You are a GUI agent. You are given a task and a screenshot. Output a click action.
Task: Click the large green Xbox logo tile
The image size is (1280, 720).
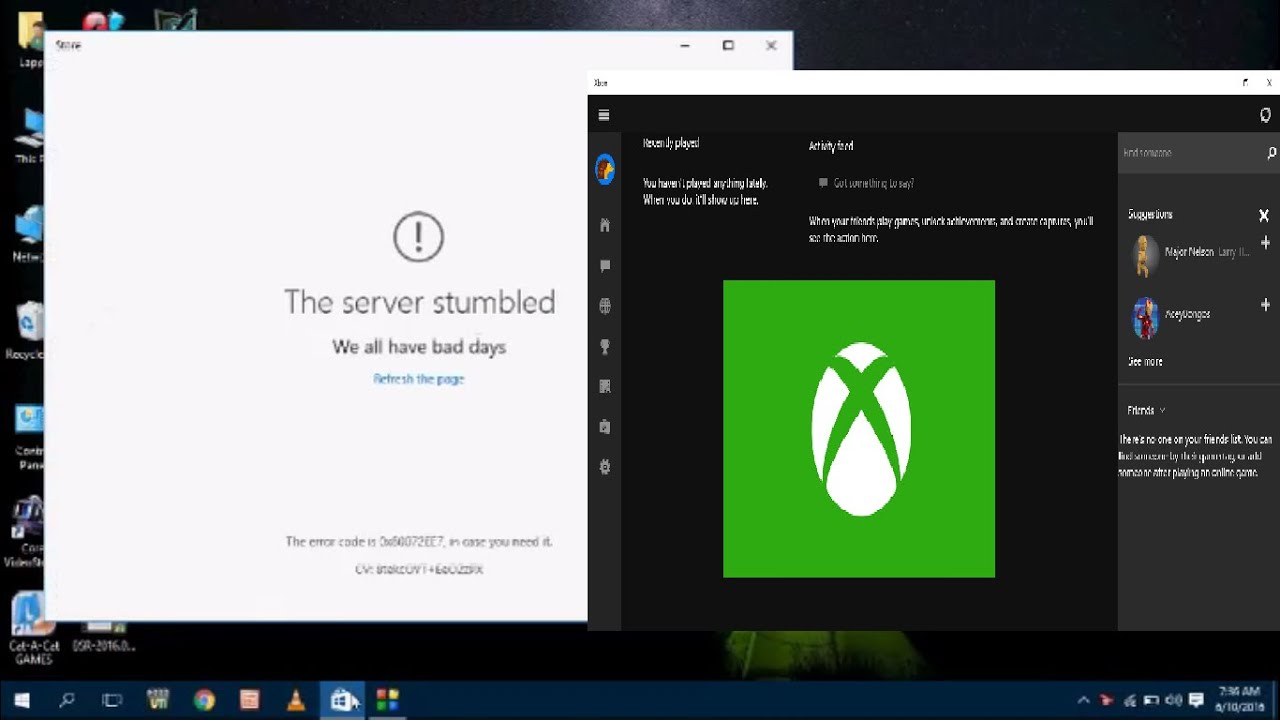tap(859, 429)
